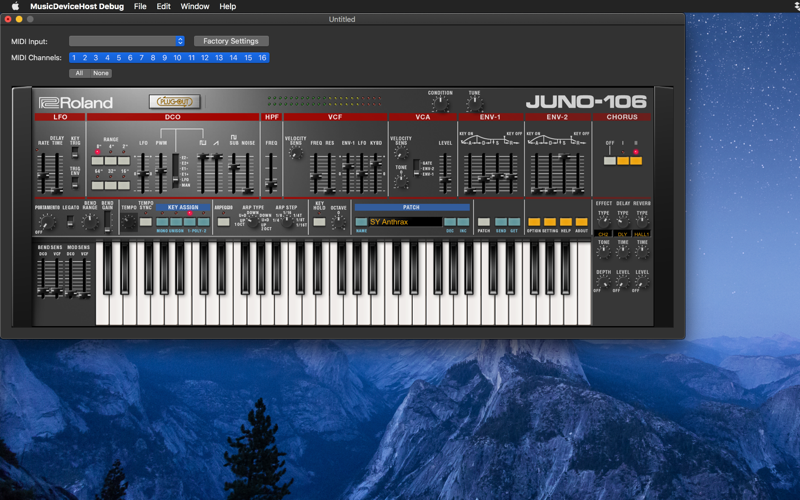Click the All MIDI channels button
800x500 pixels.
pyautogui.click(x=79, y=73)
